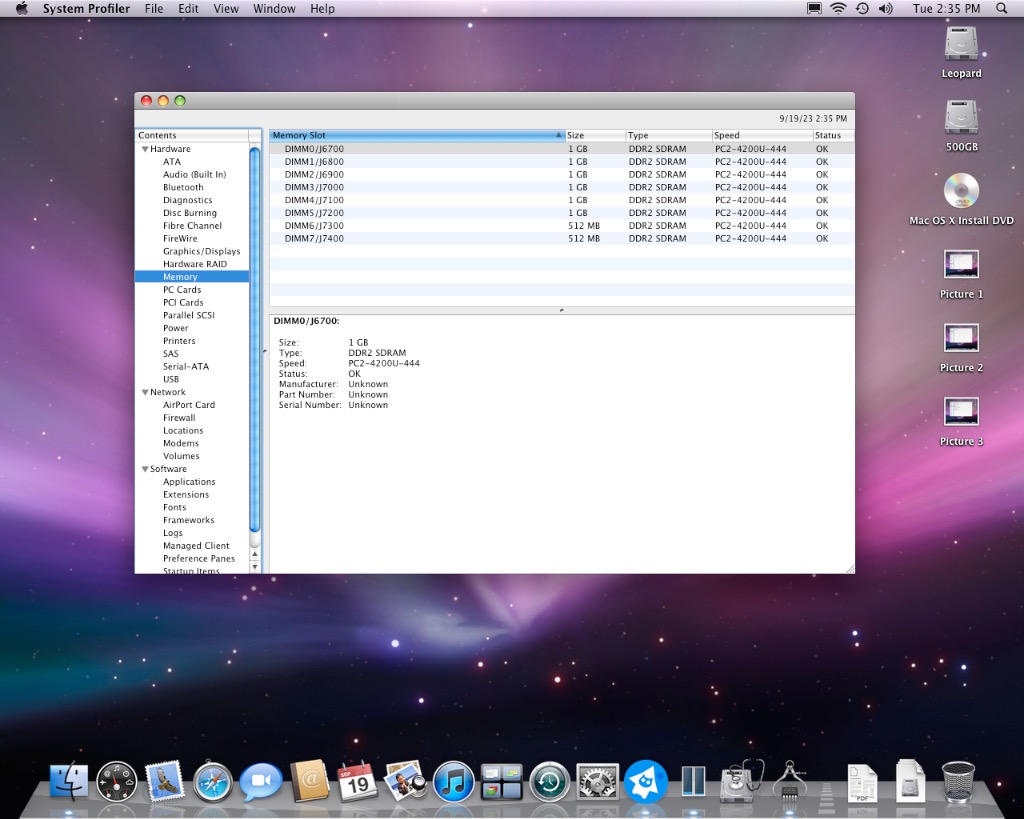Open the Window menu
Screen dimensions: 1024x819
click(274, 8)
